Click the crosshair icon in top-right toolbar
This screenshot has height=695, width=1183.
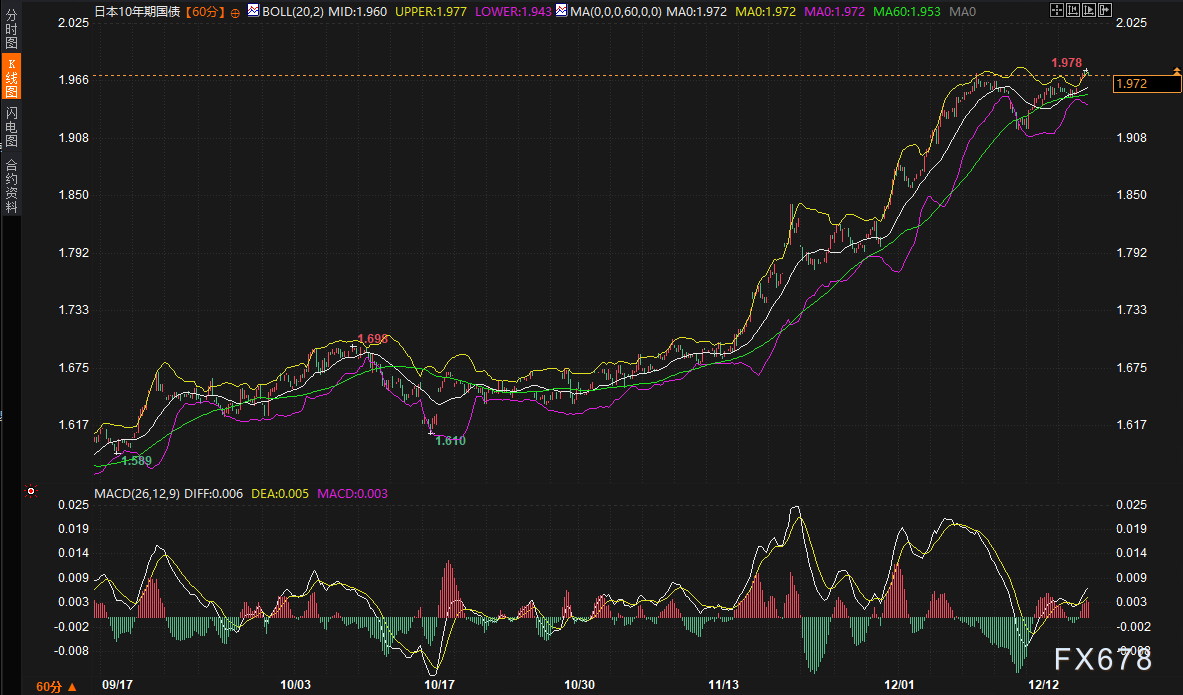[1059, 10]
